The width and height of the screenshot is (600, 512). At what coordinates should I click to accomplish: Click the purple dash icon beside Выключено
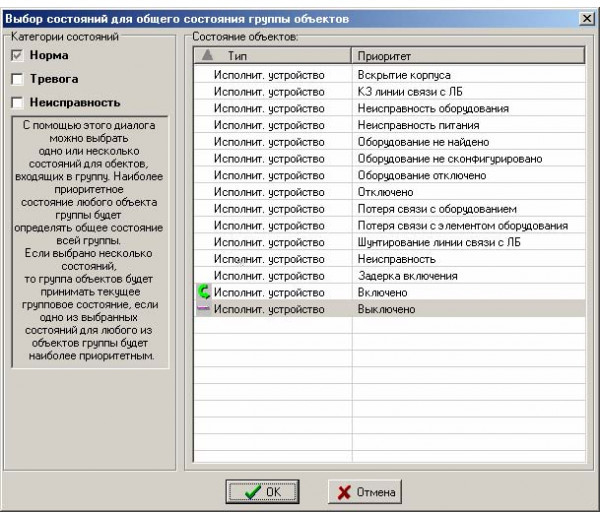pos(202,310)
